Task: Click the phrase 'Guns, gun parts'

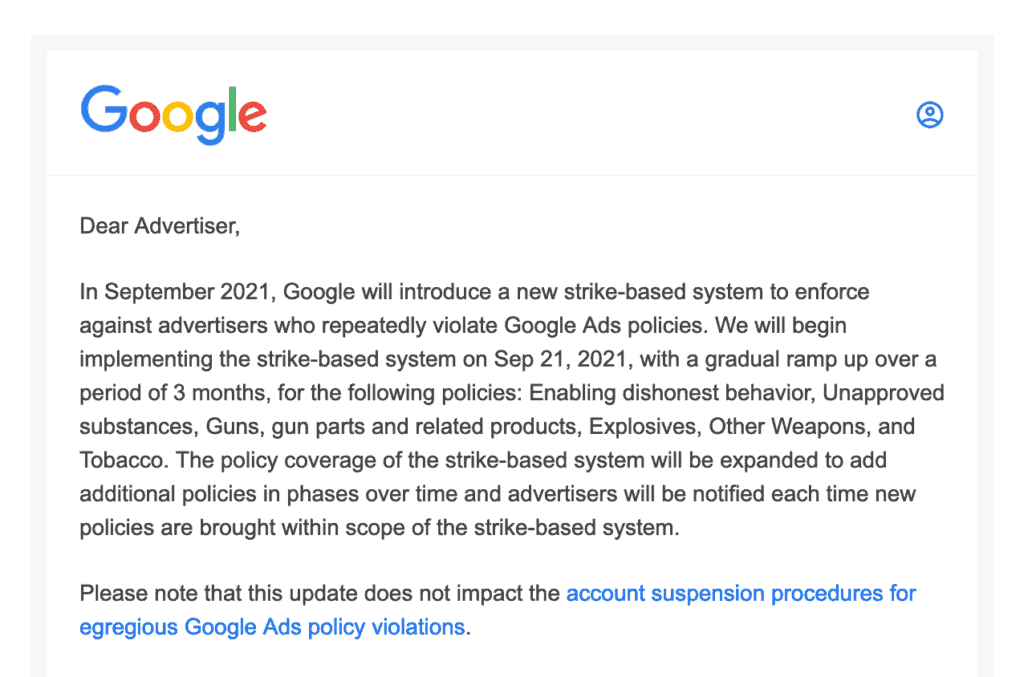Action: [x=284, y=427]
